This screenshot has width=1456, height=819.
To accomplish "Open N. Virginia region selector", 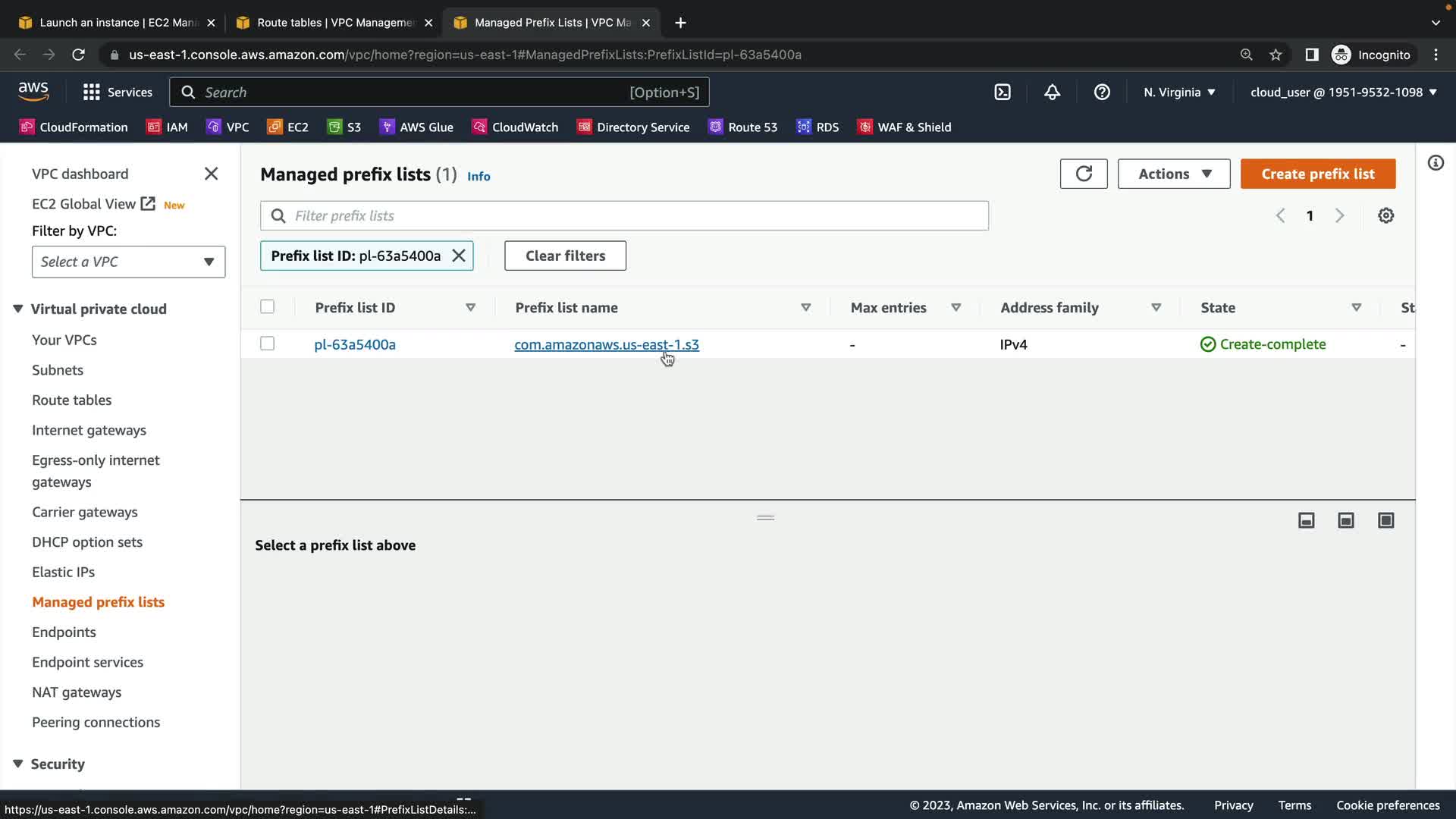I will pos(1179,93).
